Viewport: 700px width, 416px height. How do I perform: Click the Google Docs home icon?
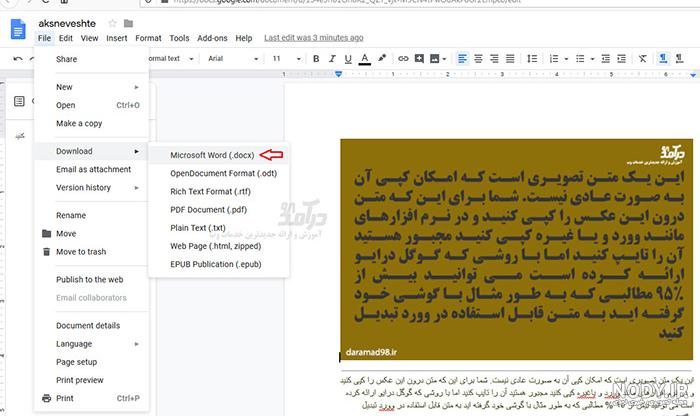click(x=18, y=29)
